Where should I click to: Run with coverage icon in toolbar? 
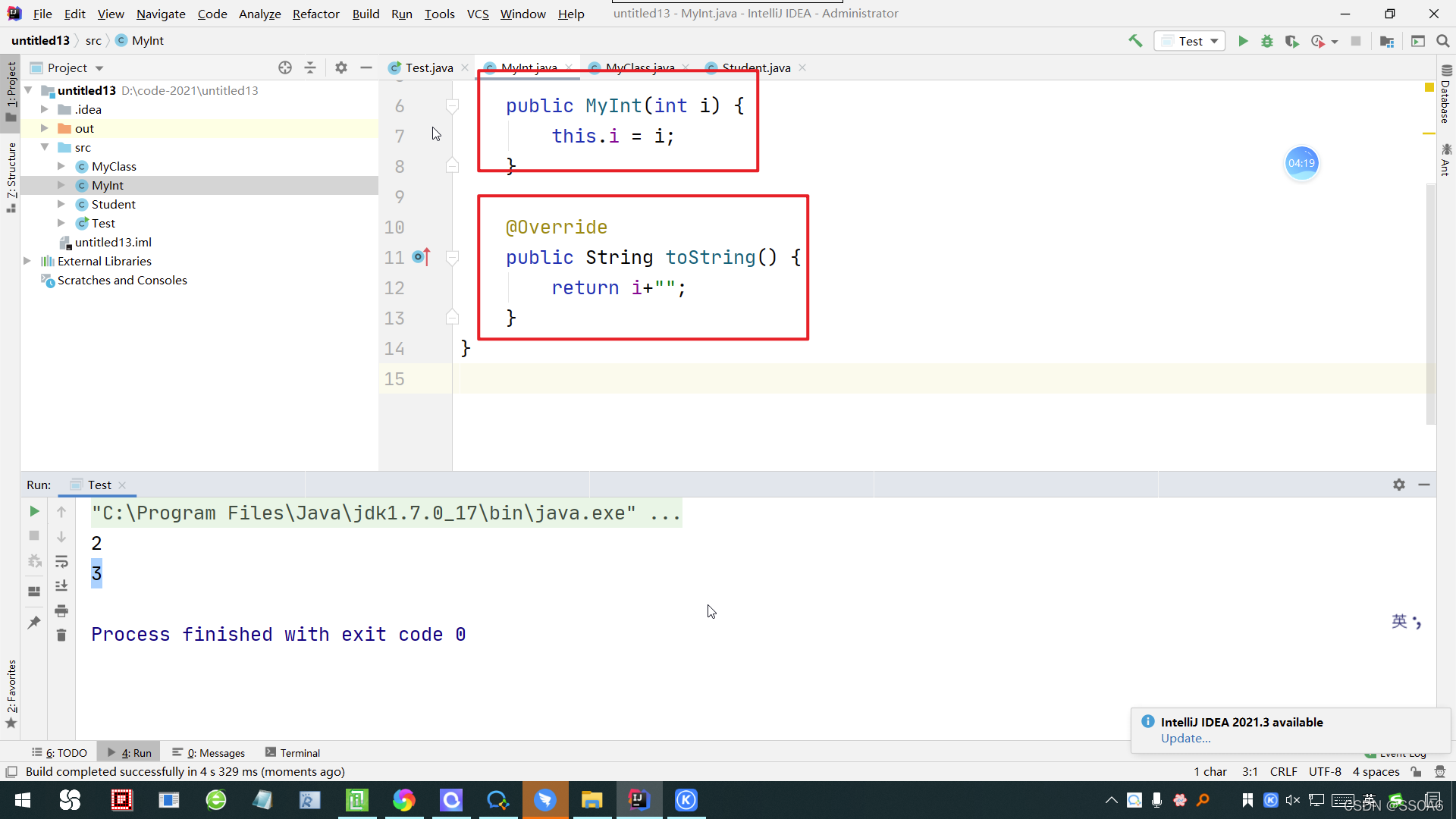point(1292,41)
